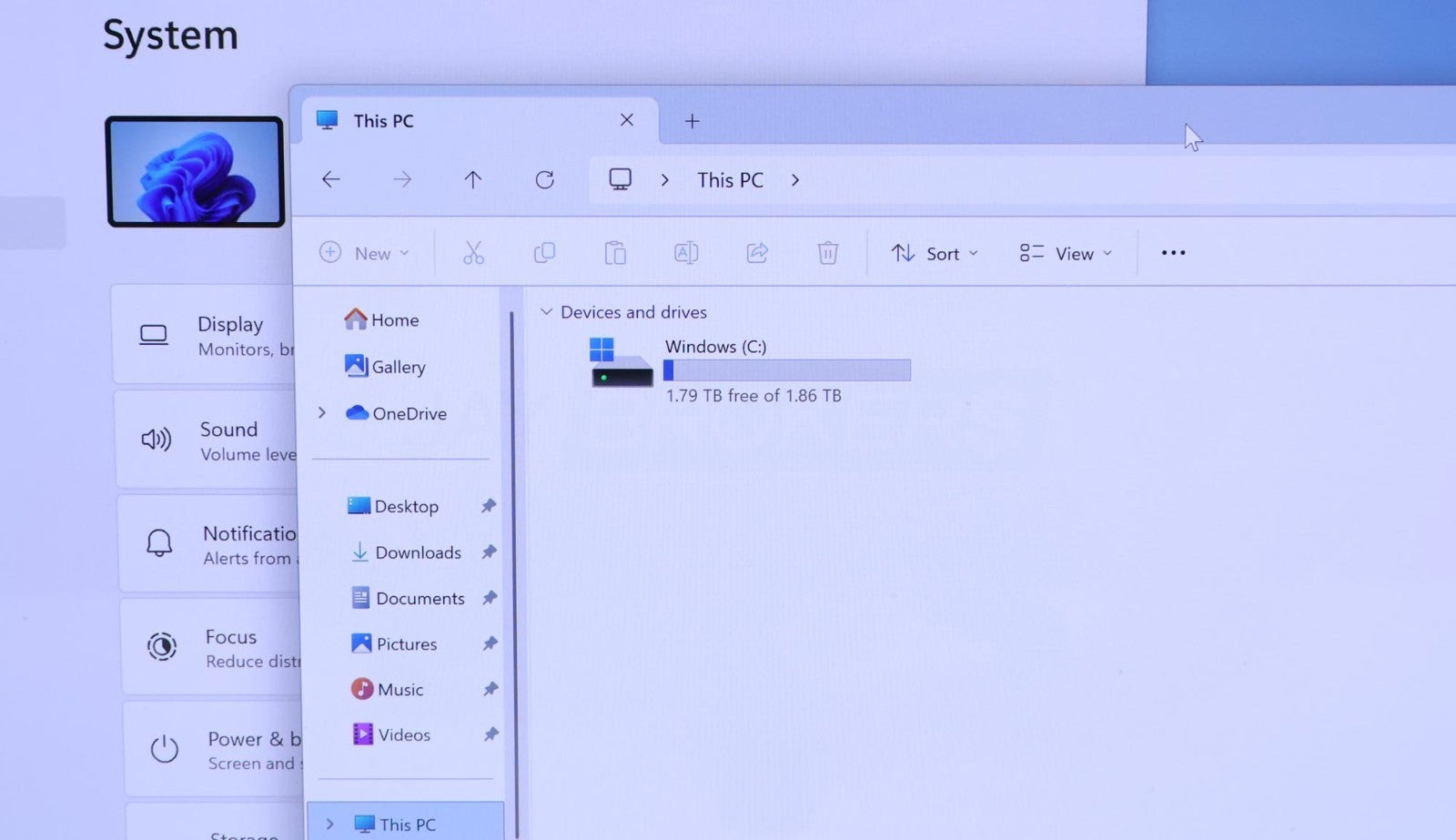Click the Paste clipboard icon
1456x840 pixels.
tap(615, 253)
